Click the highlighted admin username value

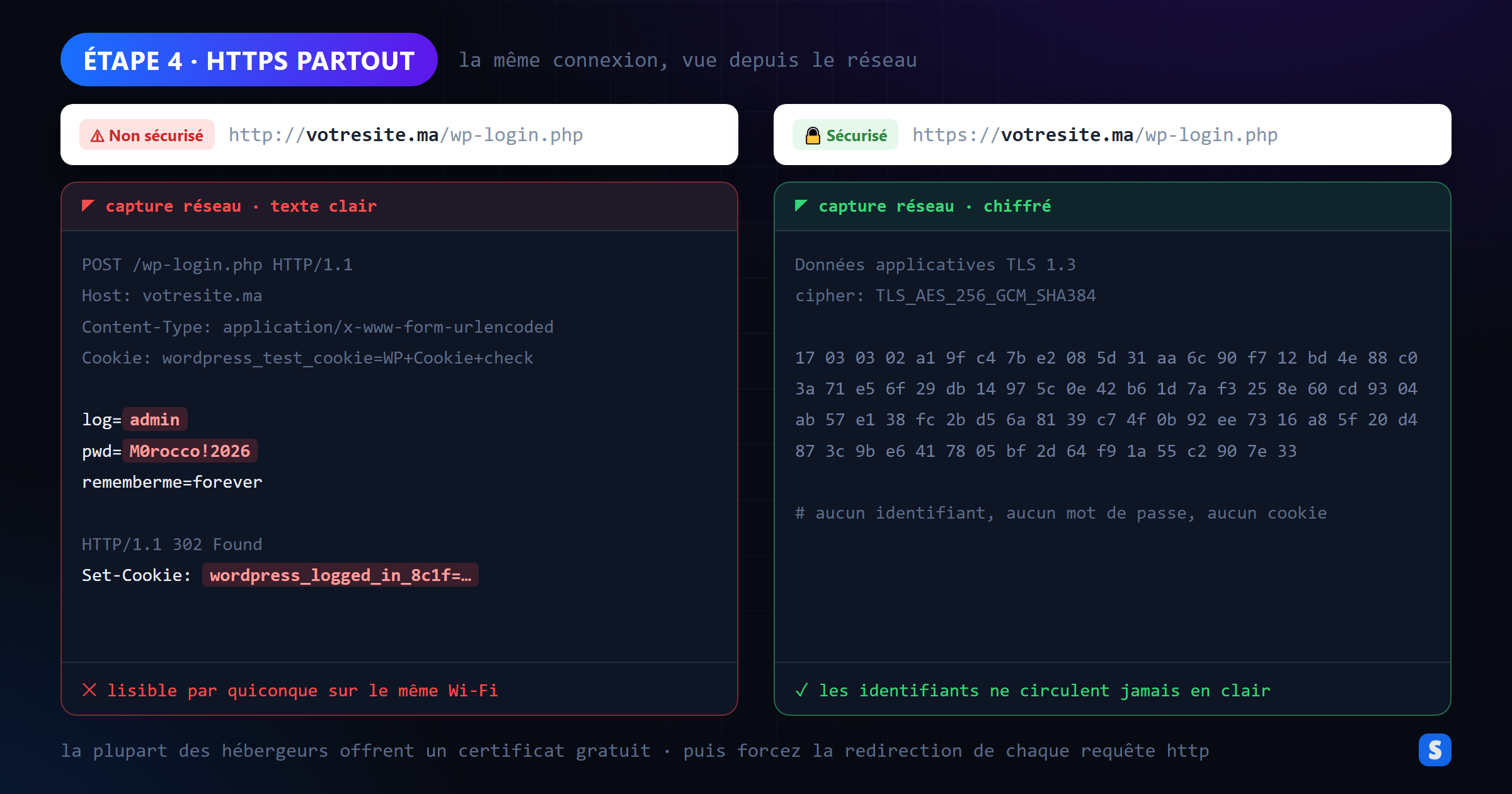tap(155, 420)
